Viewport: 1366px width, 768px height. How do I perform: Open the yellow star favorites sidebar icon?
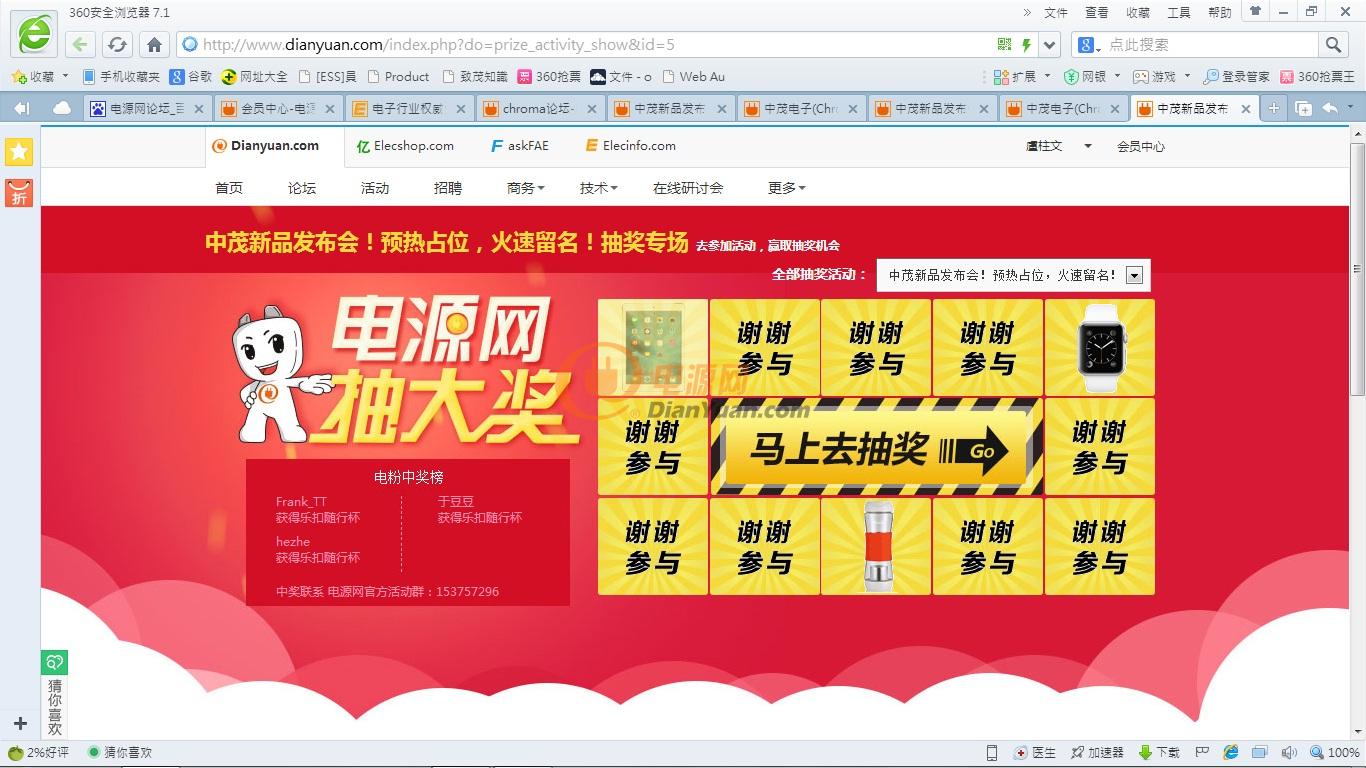(19, 151)
